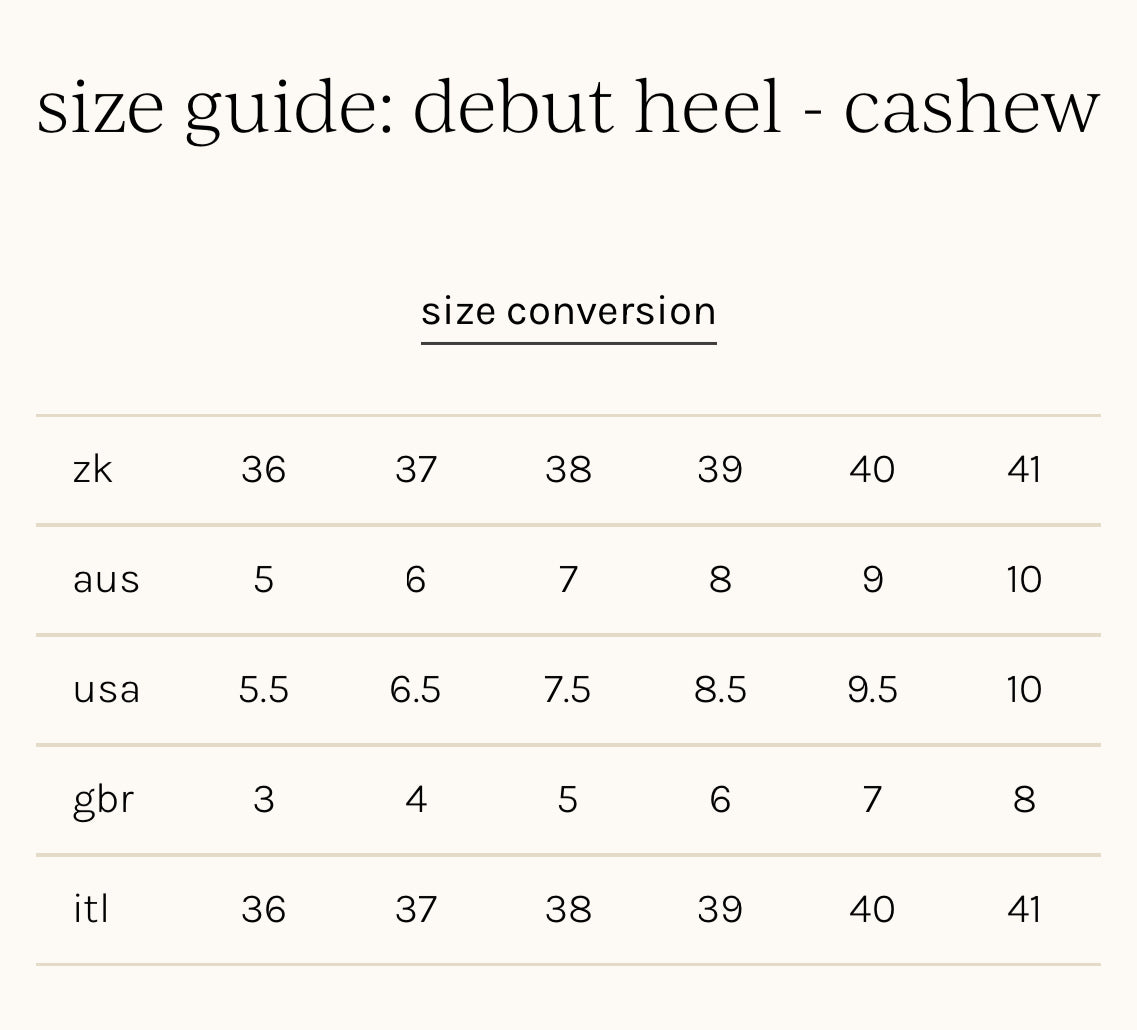Image resolution: width=1137 pixels, height=1030 pixels.
Task: Select the size conversion tab
Action: coord(568,312)
